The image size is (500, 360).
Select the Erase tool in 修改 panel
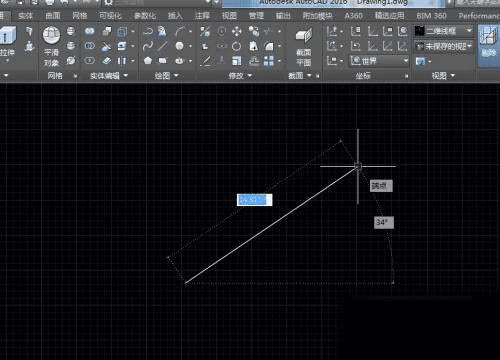(x=205, y=61)
